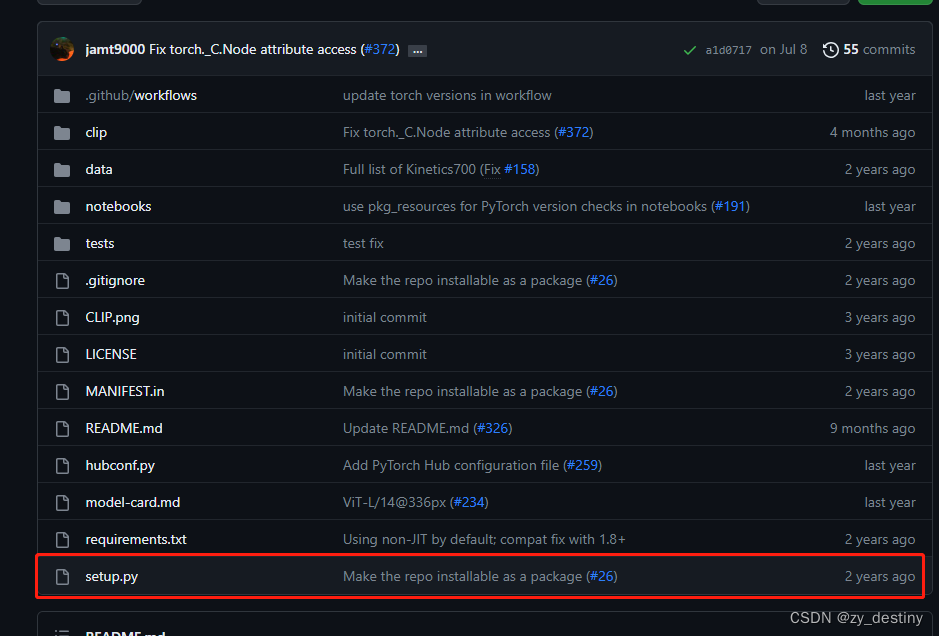Click jamt9000 user avatar

click(x=62, y=49)
